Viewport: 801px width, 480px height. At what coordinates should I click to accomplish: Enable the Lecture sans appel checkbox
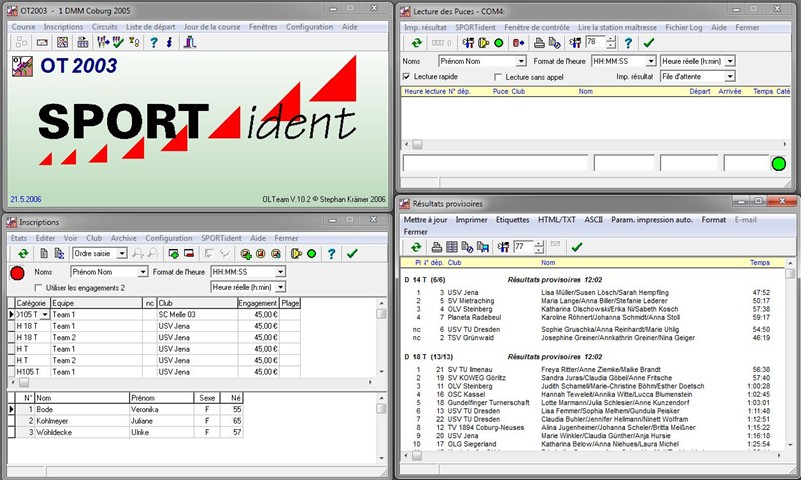[x=498, y=77]
